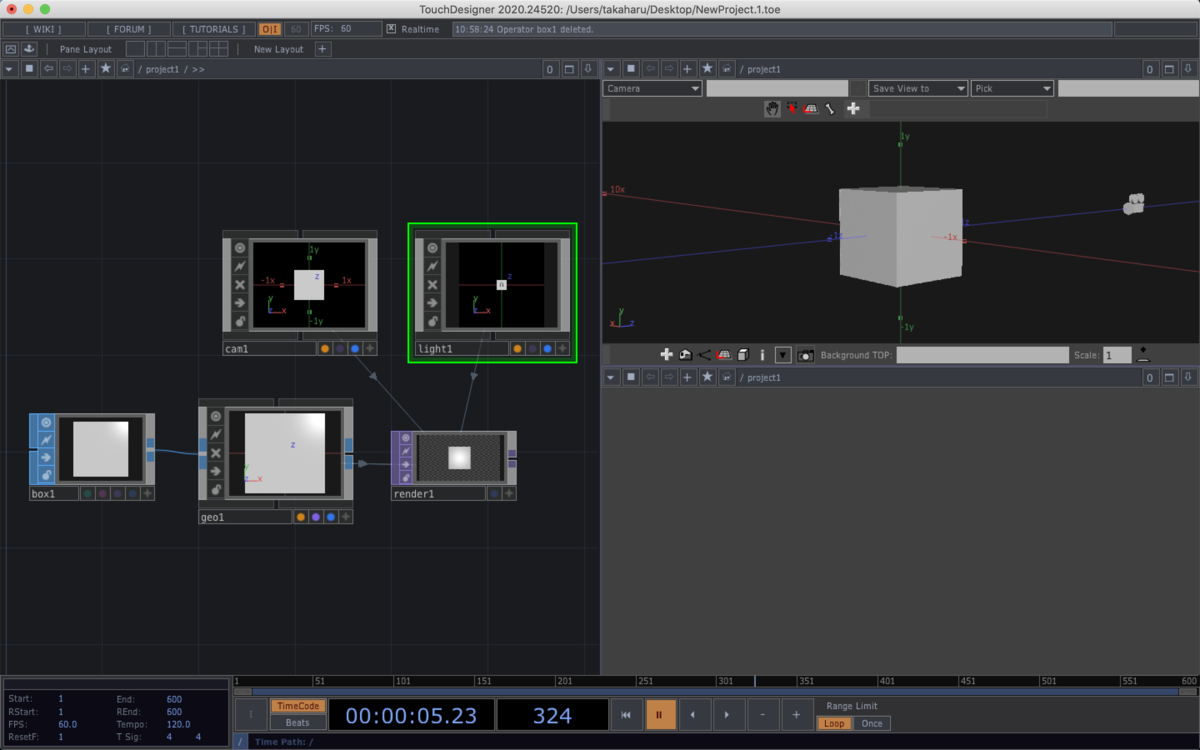Open the down-triangle display options under viewer
Image resolution: width=1200 pixels, height=750 pixels.
point(783,355)
